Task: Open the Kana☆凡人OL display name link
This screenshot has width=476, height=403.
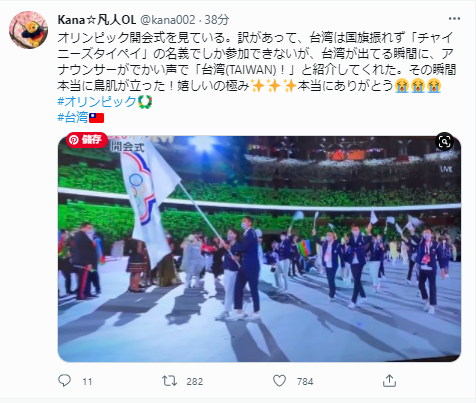Action: click(97, 20)
